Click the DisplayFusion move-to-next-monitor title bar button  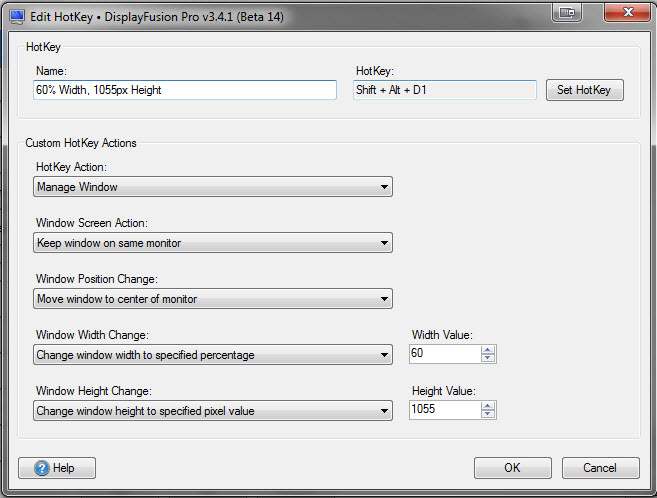(x=567, y=11)
